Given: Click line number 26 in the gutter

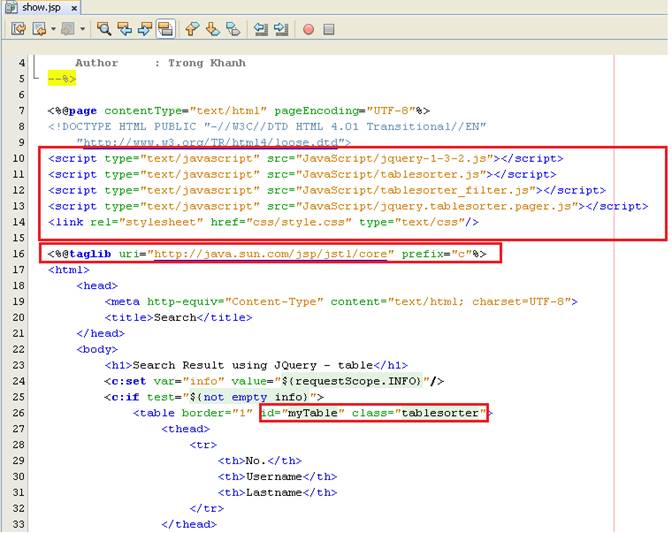Looking at the screenshot, I should coord(18,413).
